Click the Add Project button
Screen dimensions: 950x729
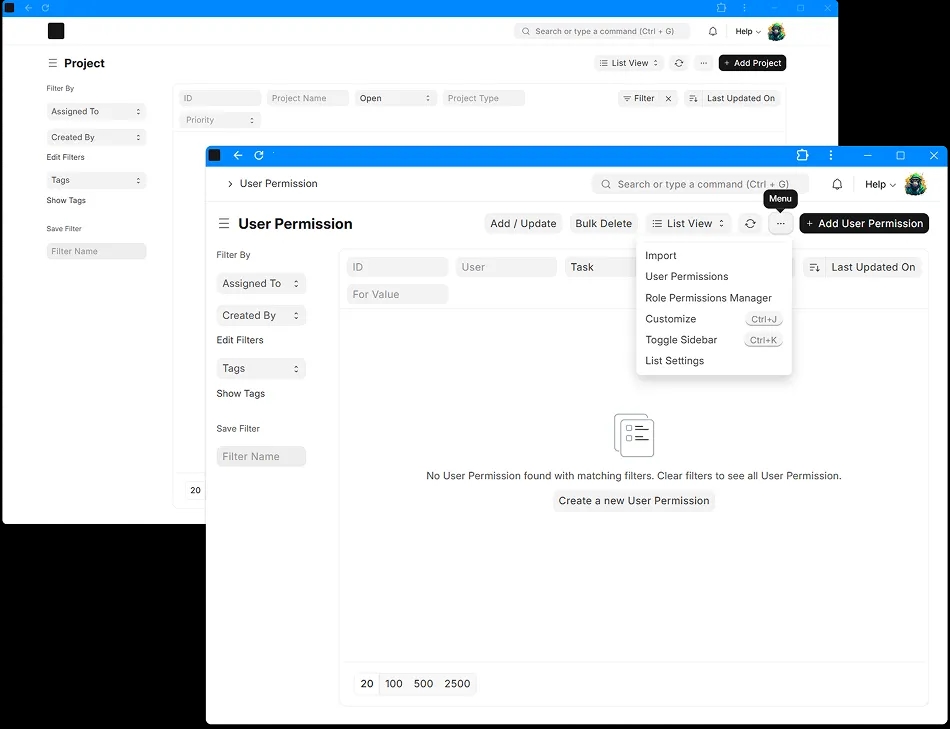tap(752, 63)
